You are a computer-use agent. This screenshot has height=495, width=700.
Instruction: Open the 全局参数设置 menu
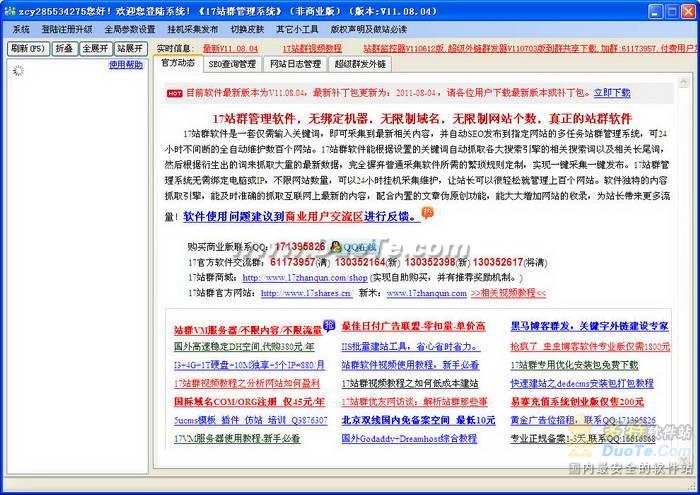(x=130, y=29)
